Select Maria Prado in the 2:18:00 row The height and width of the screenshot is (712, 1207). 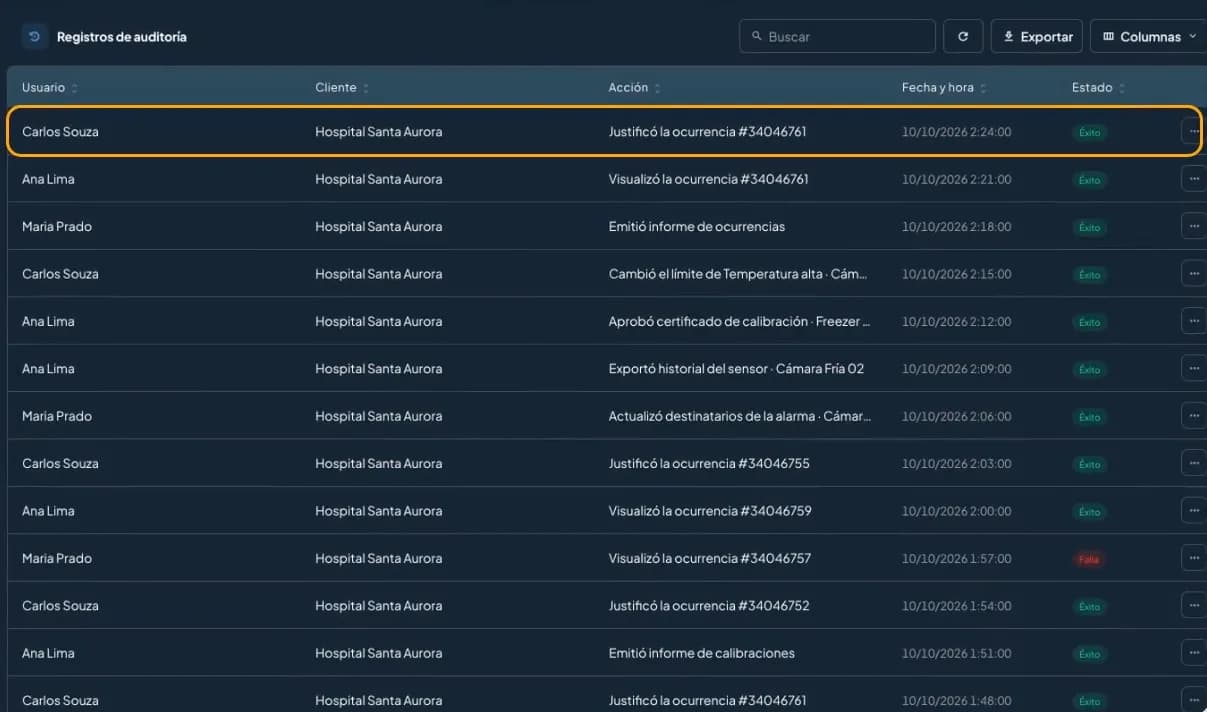click(x=57, y=227)
